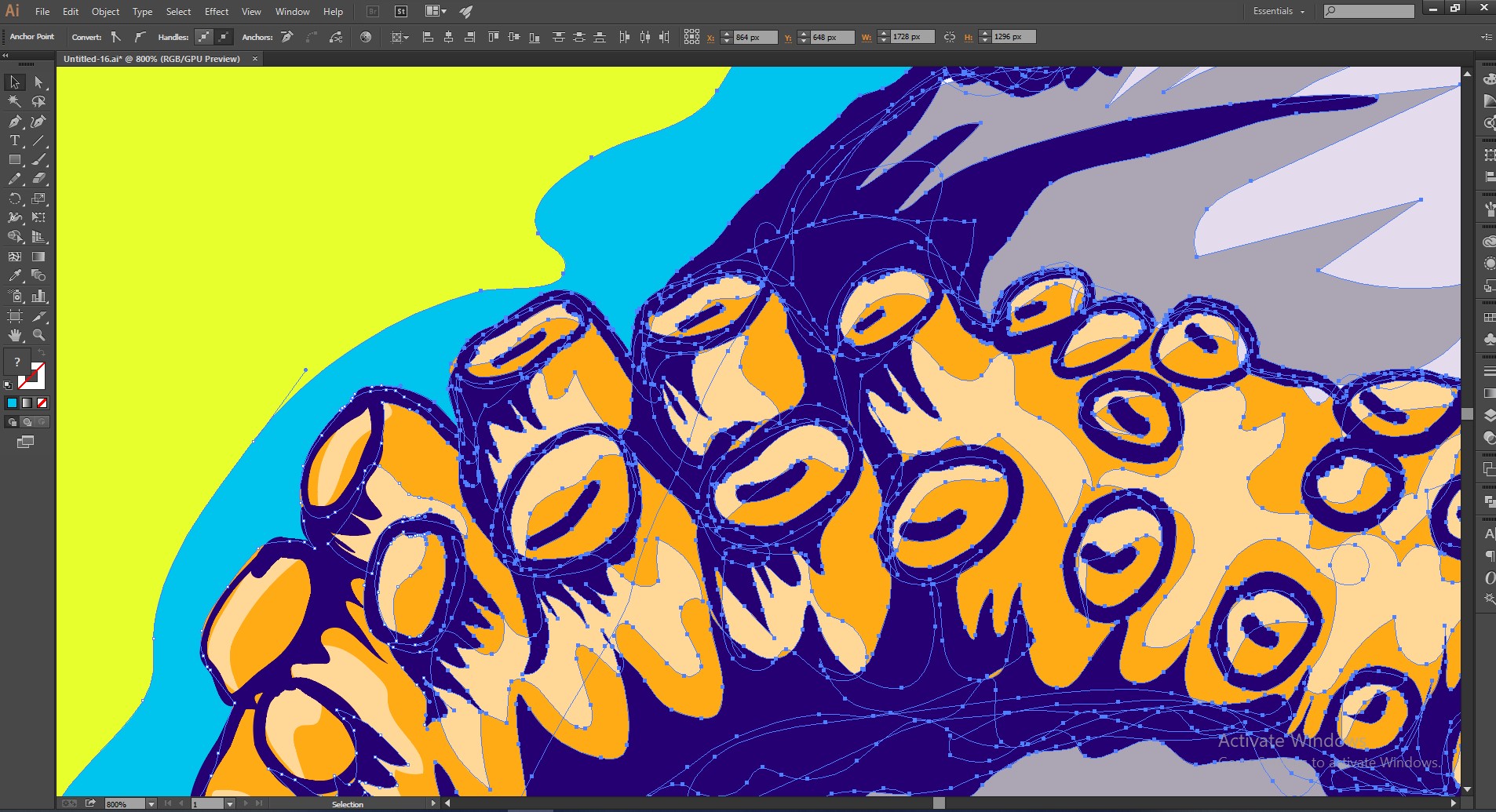This screenshot has width=1496, height=812.
Task: Apply solid Color mode button
Action: pos(12,402)
